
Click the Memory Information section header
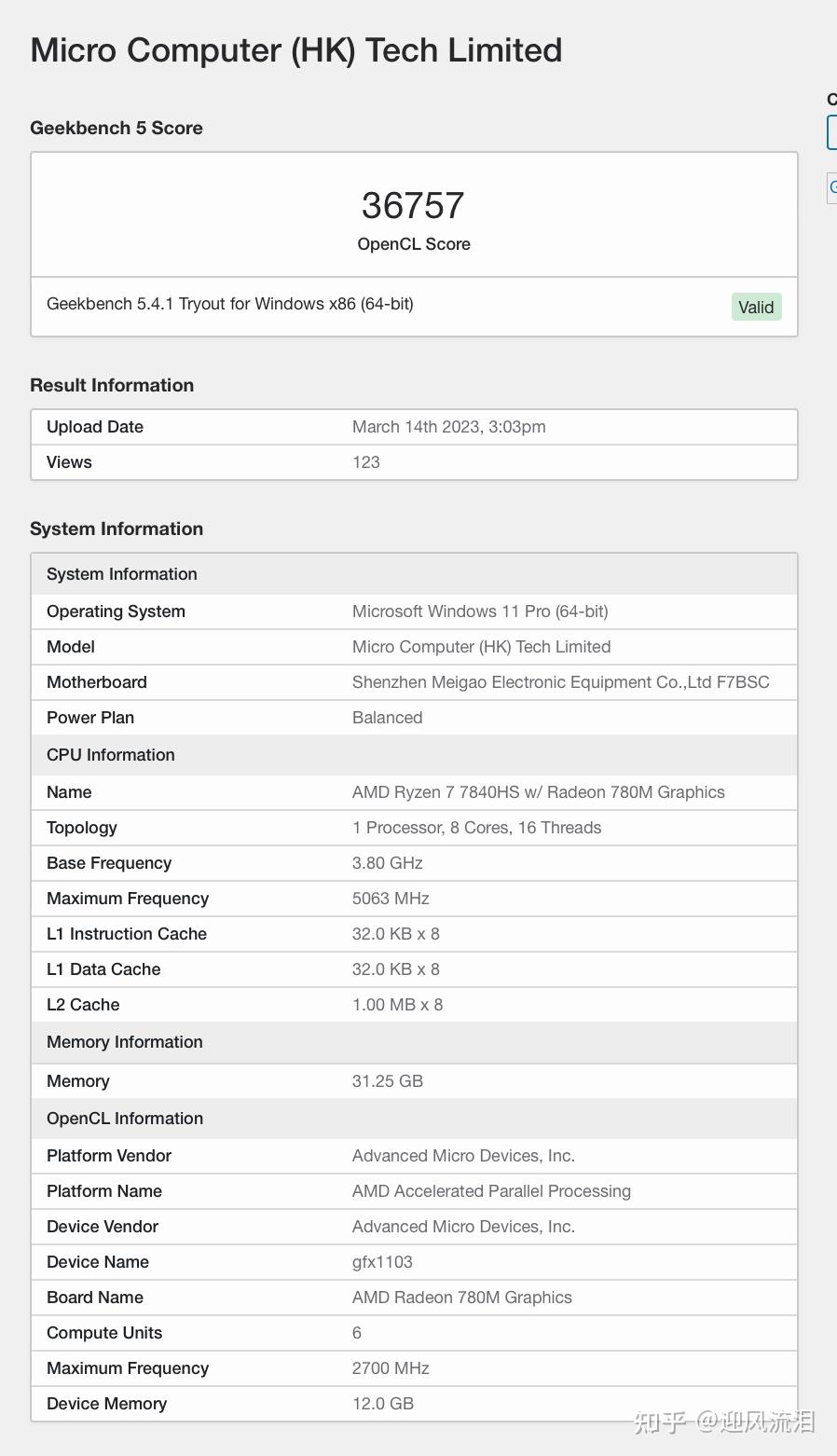tap(125, 1042)
